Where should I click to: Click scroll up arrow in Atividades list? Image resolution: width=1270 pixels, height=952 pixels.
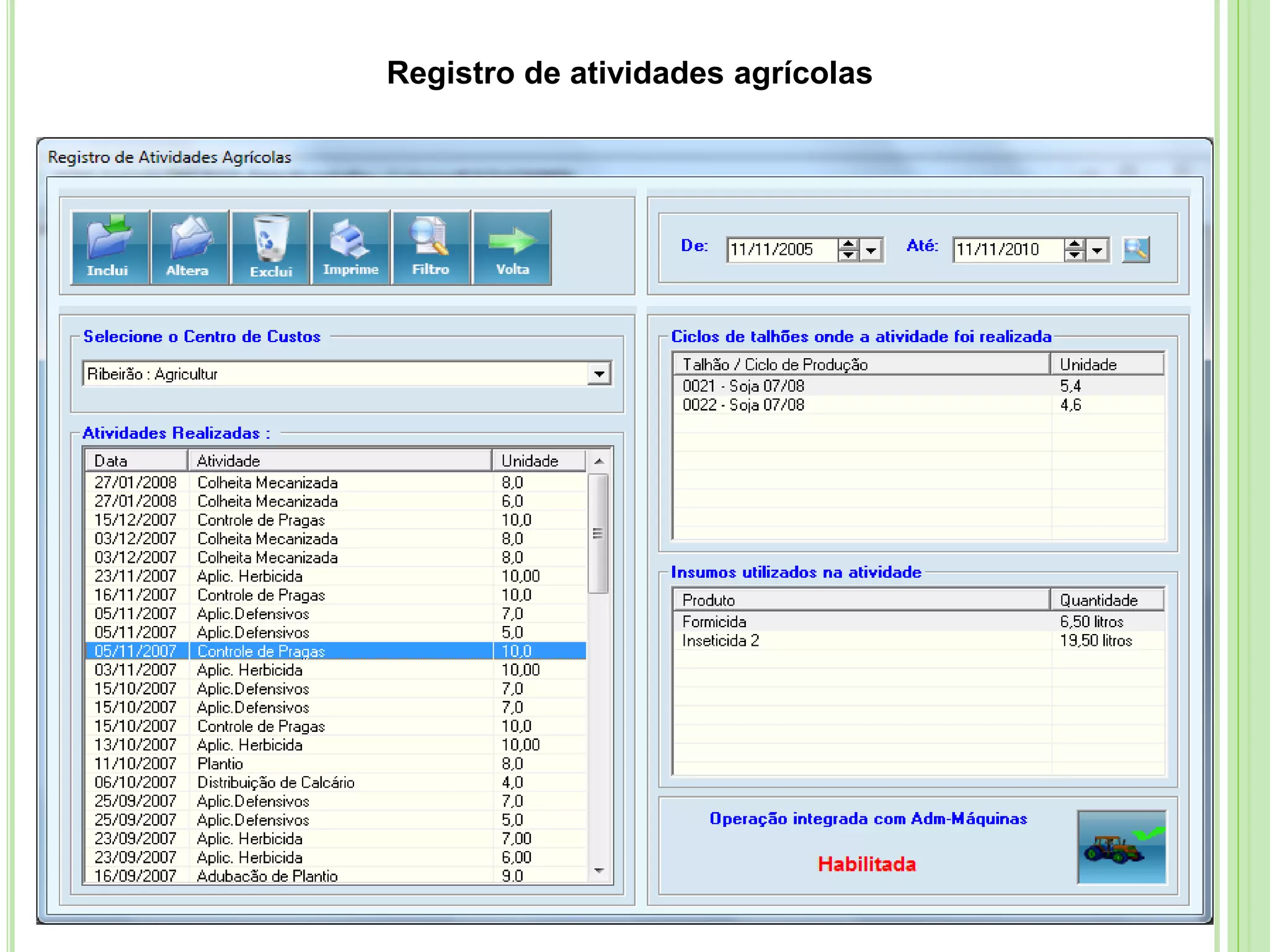click(x=599, y=461)
